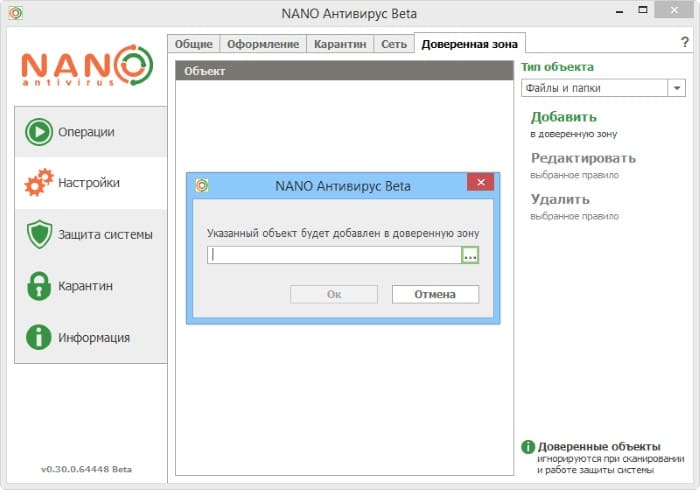
Task: Open the Операции sidebar section
Action: pos(91,132)
